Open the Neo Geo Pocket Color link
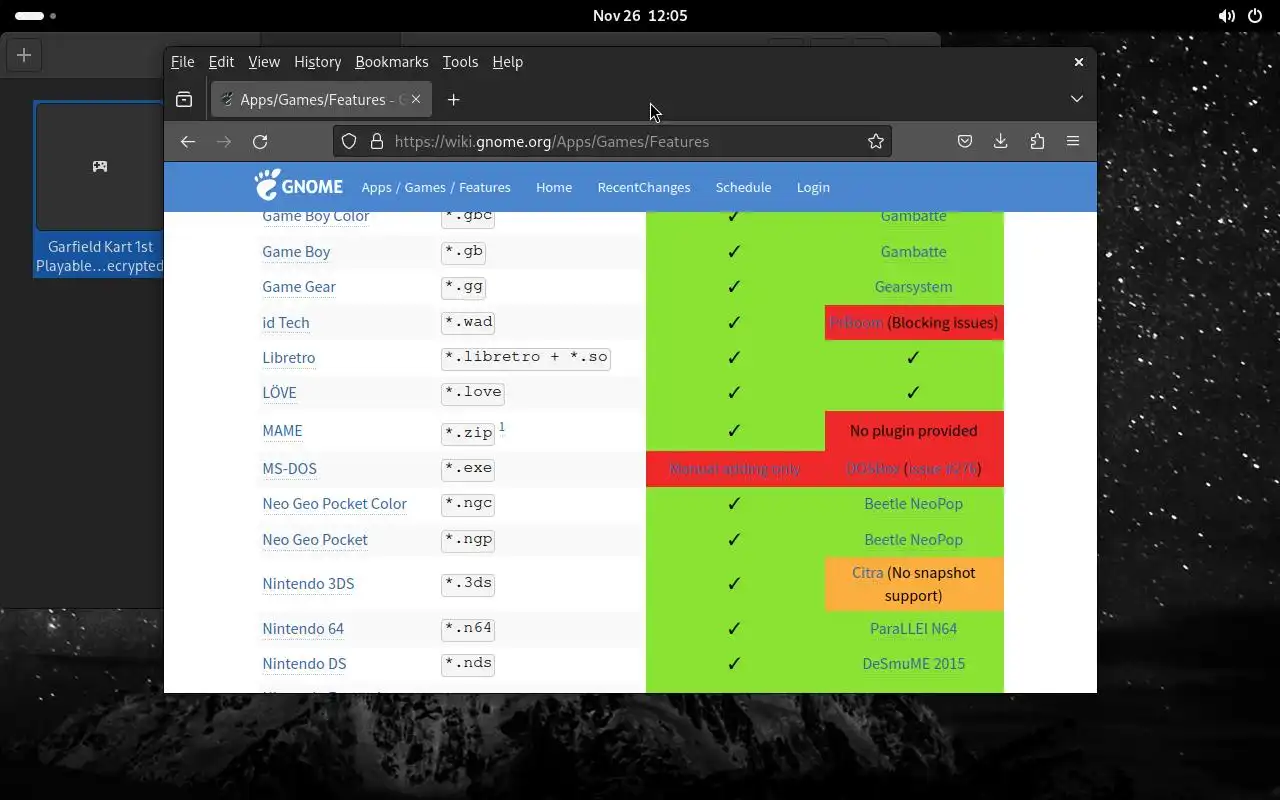 [335, 504]
